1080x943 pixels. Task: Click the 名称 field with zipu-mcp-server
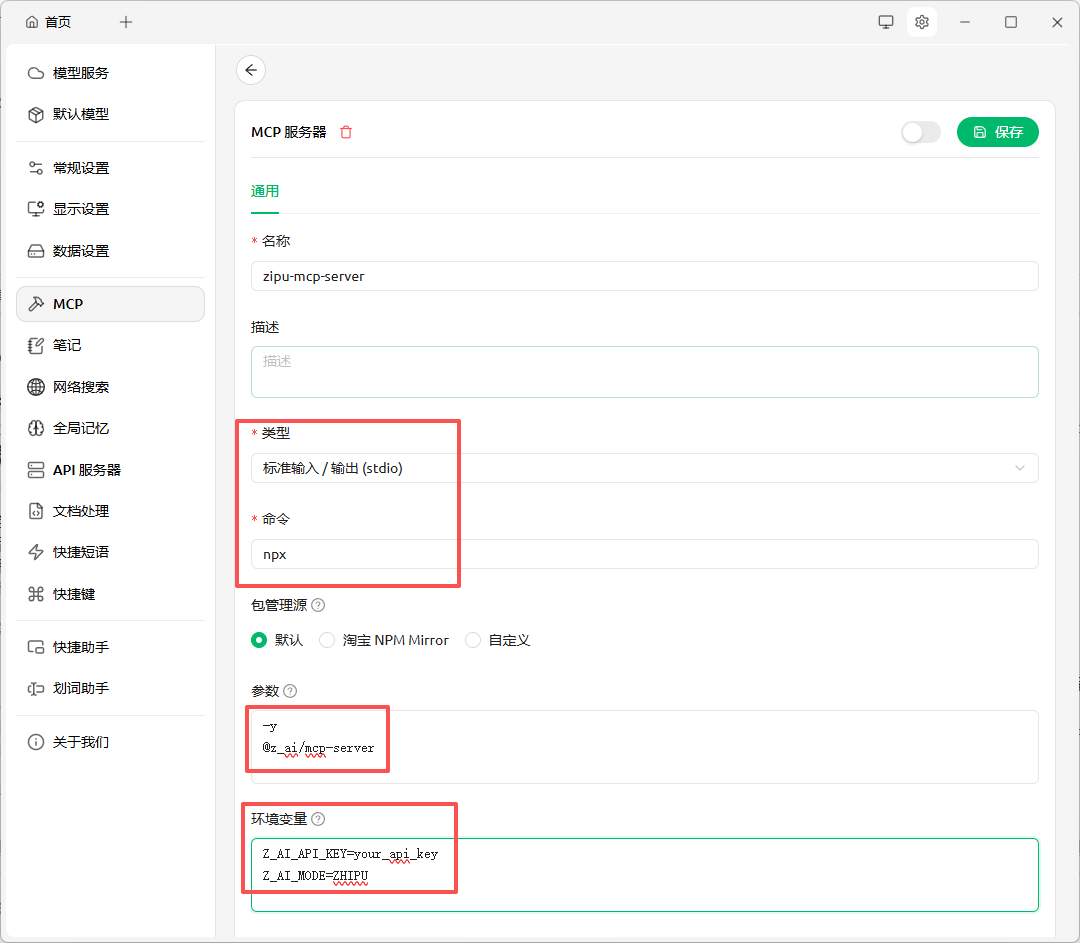[x=644, y=276]
